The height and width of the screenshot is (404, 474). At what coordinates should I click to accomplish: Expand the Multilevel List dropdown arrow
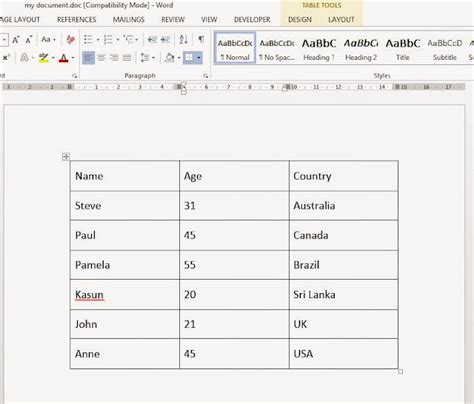click(x=137, y=40)
